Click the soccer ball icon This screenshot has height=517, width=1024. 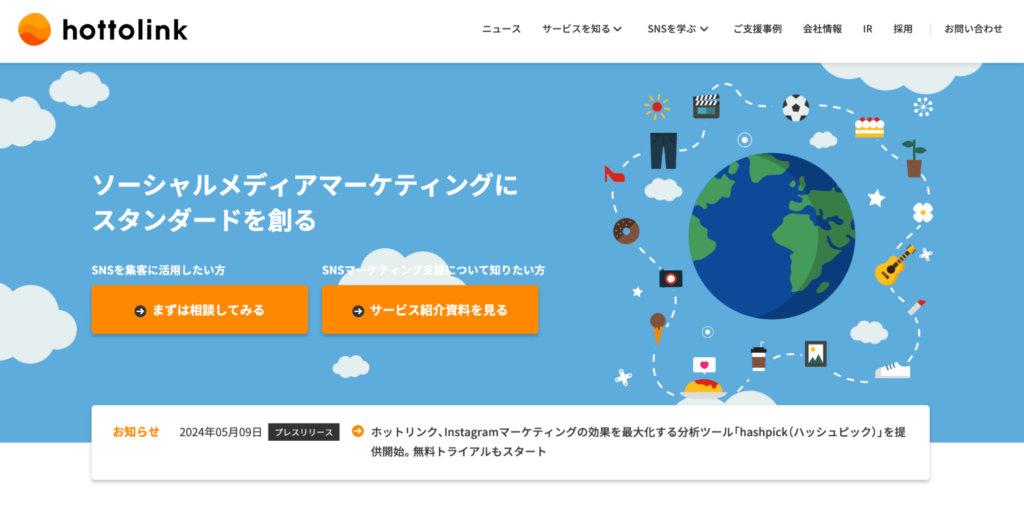point(796,107)
